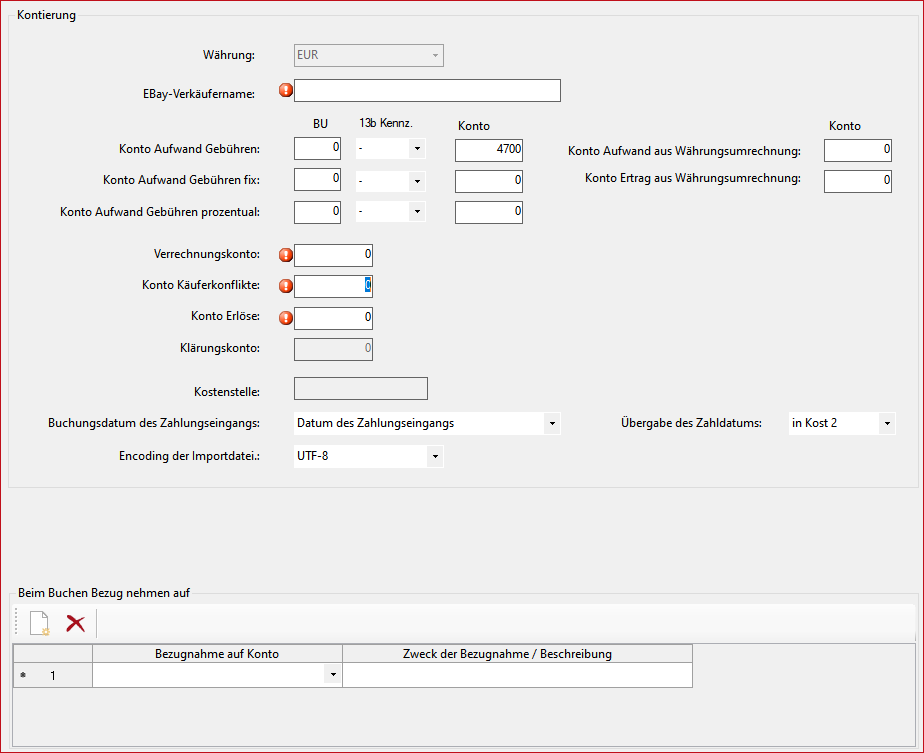Screen dimensions: 924x753
Task: Click the red X delete icon
Action: [75, 624]
